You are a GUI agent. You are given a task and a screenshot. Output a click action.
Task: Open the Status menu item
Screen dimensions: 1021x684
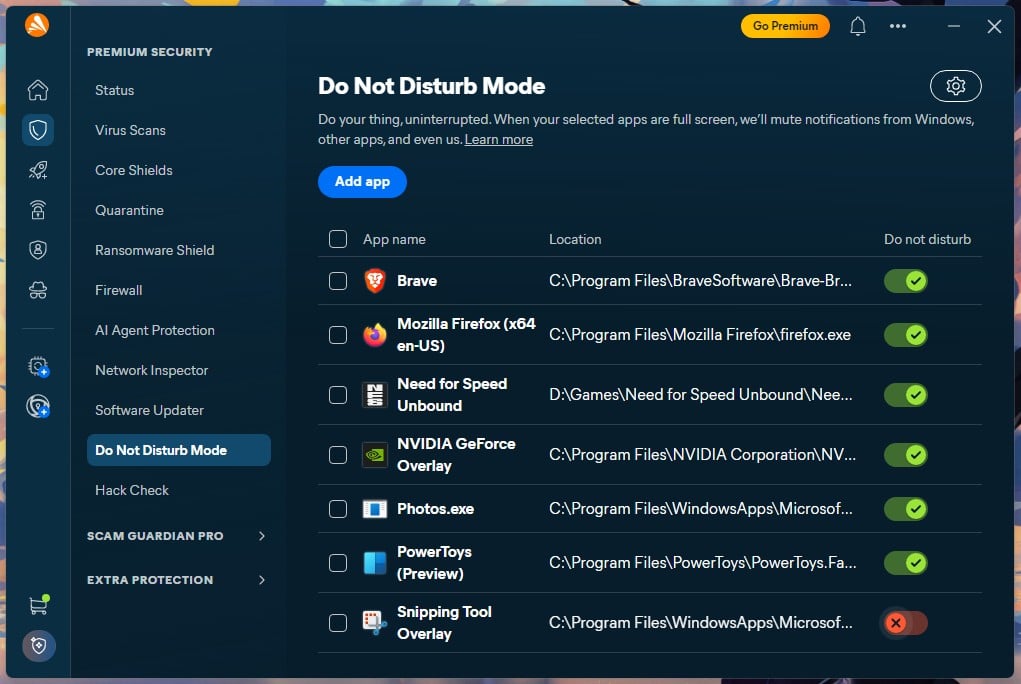(115, 91)
